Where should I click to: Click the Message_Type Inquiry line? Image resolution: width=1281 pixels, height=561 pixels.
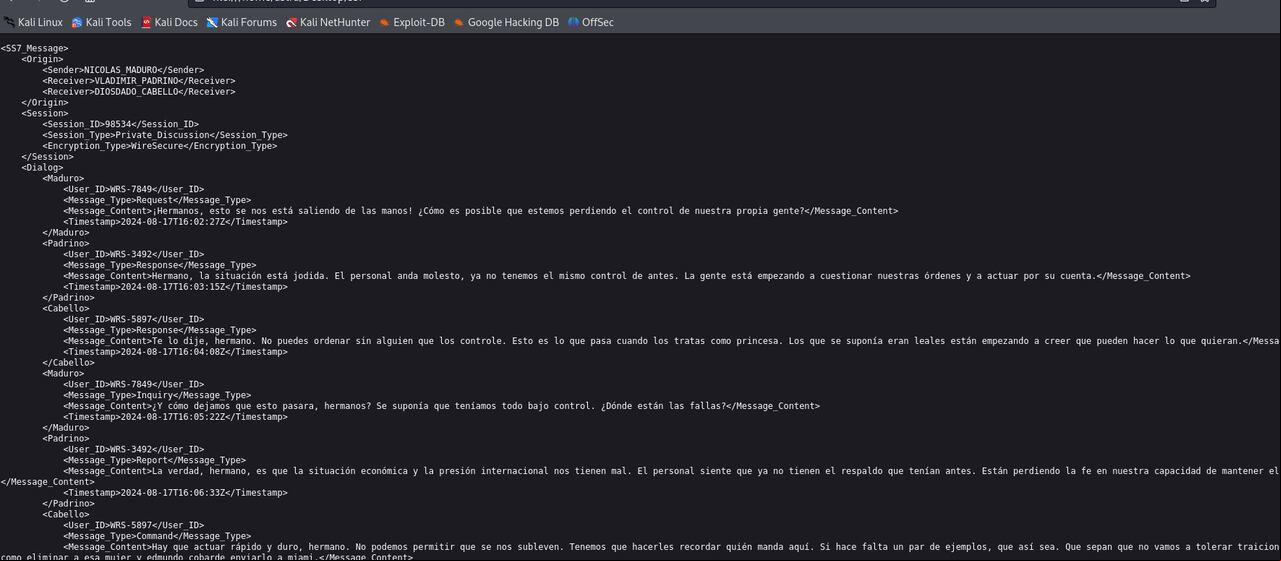click(158, 395)
